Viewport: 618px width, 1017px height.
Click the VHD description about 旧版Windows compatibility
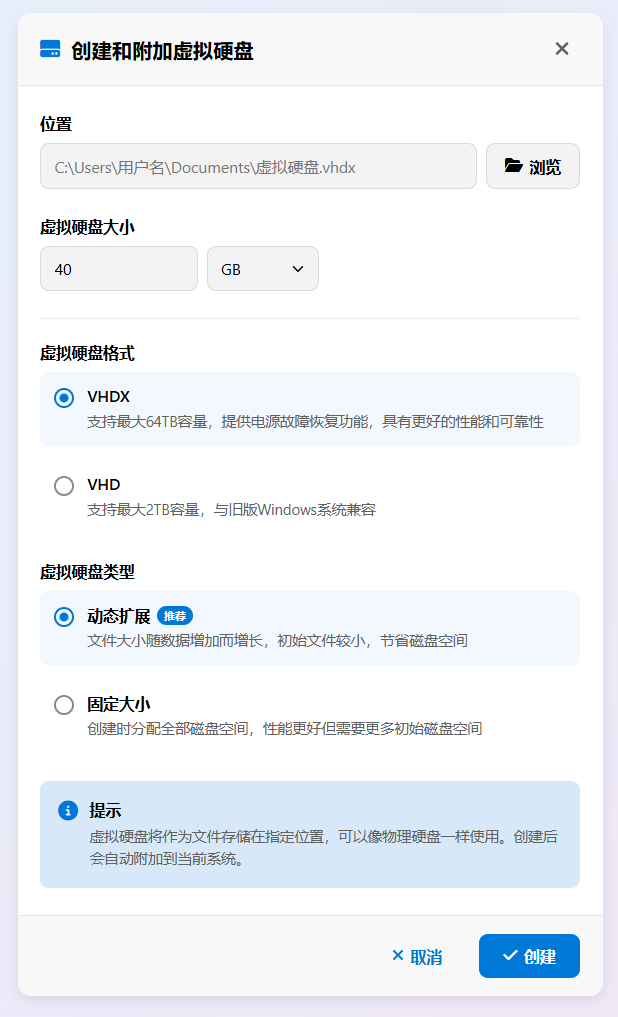pyautogui.click(x=231, y=510)
